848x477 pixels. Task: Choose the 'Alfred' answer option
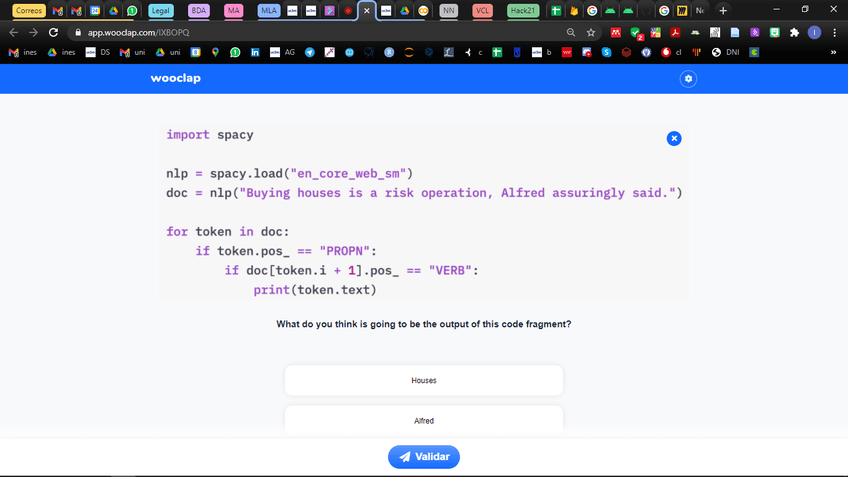point(424,420)
